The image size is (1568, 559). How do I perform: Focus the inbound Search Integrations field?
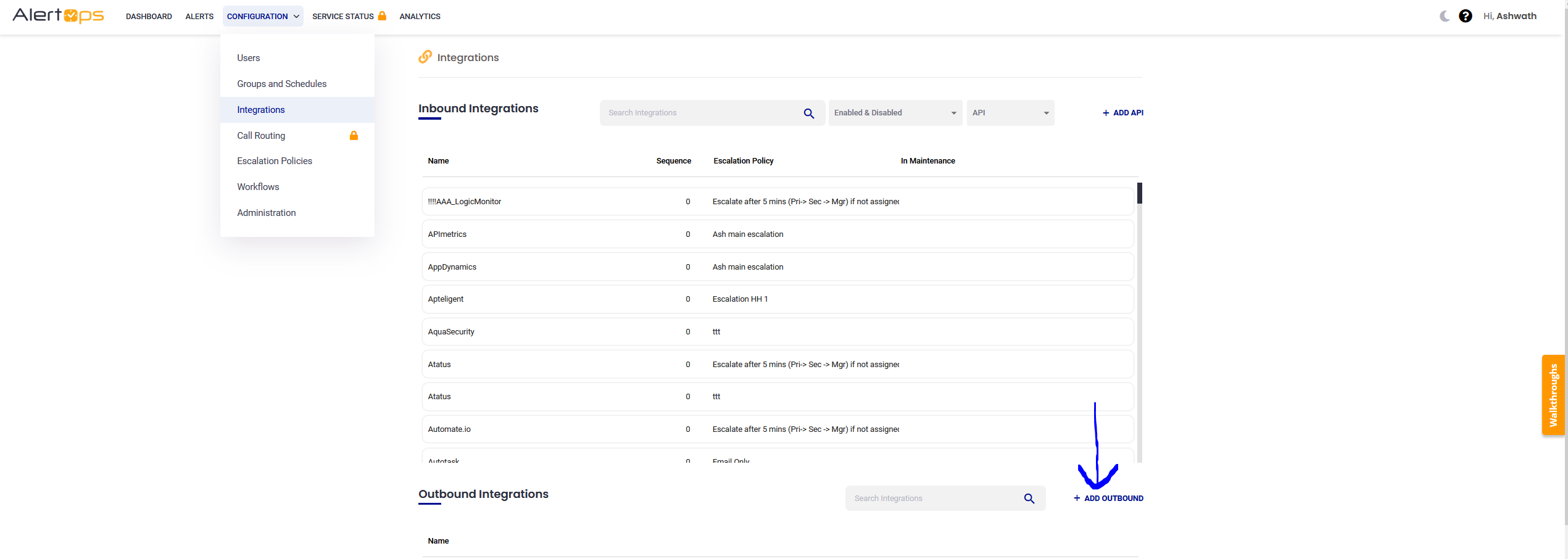[700, 113]
